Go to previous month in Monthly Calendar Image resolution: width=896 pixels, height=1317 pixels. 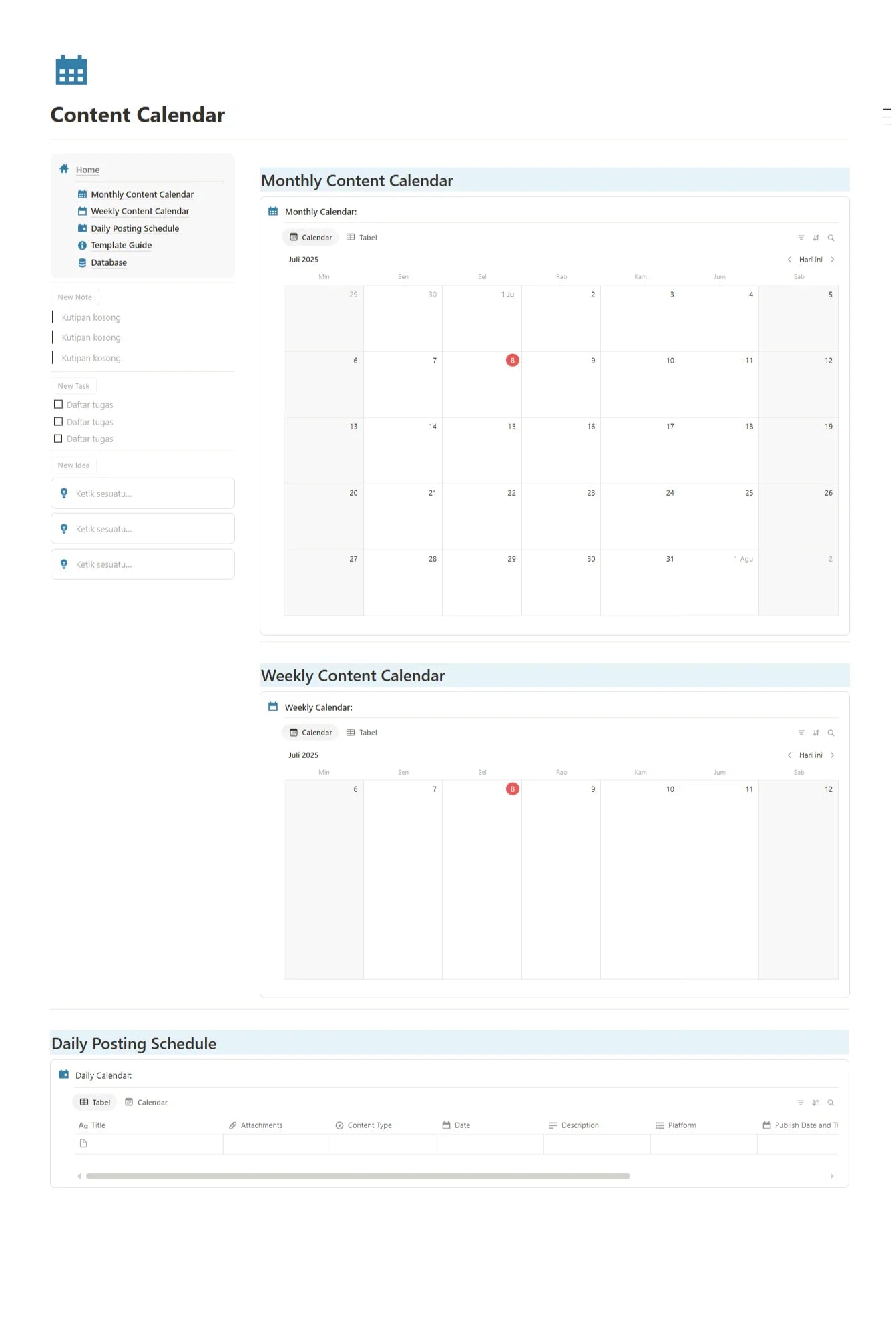(789, 260)
